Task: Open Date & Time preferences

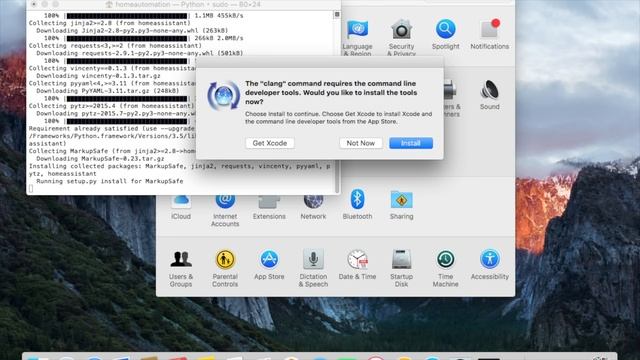Action: click(x=357, y=265)
